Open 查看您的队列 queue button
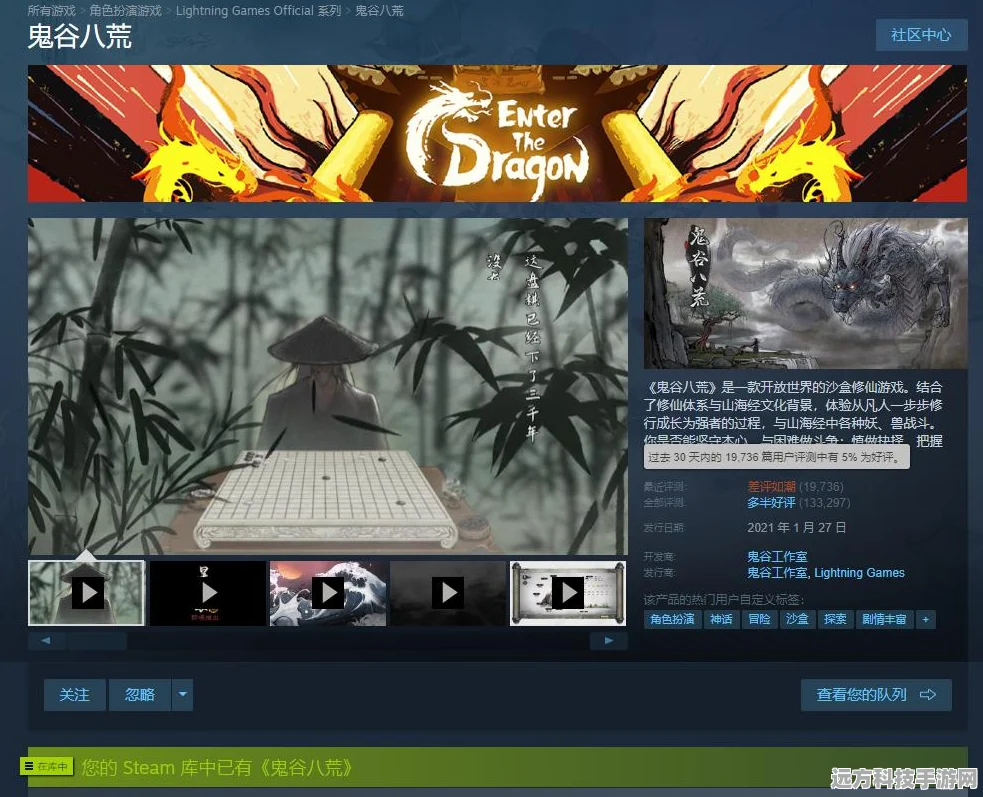983x797 pixels. click(x=876, y=694)
